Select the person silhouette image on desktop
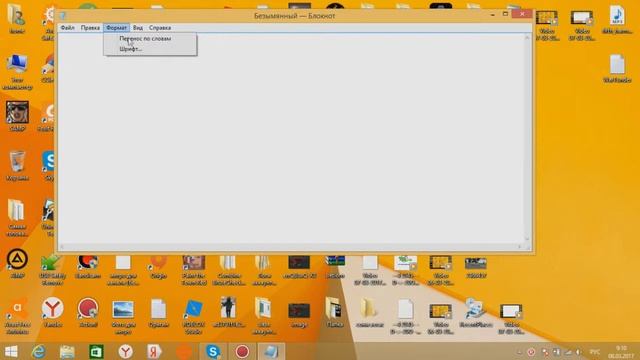The image size is (640, 360). [x=229, y=312]
